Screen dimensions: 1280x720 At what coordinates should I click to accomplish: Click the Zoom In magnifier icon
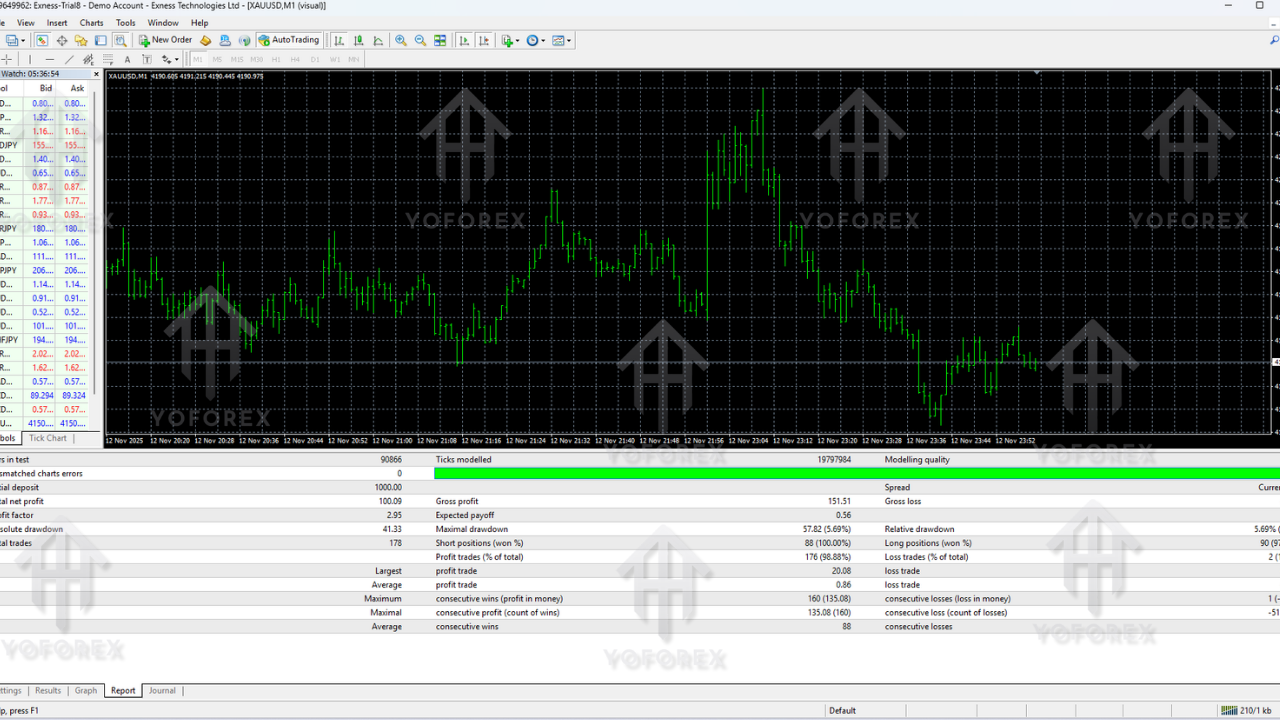pos(400,40)
